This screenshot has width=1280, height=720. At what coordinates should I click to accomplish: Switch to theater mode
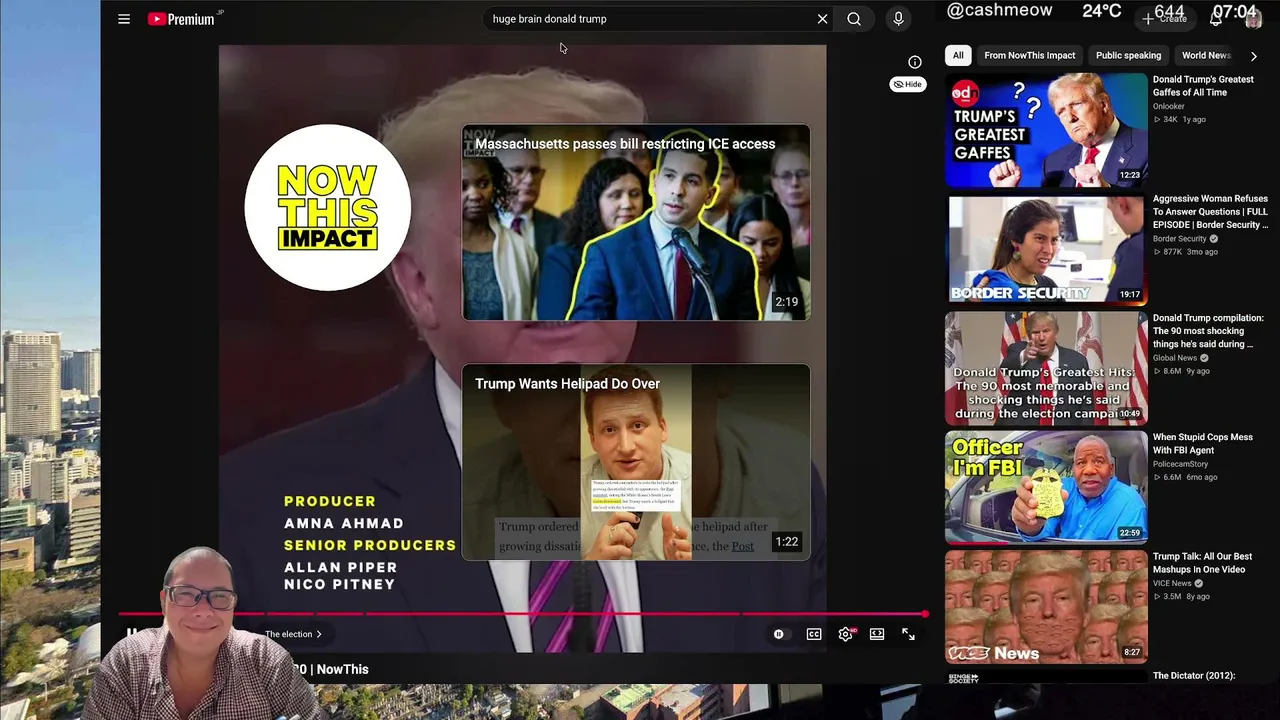click(877, 634)
